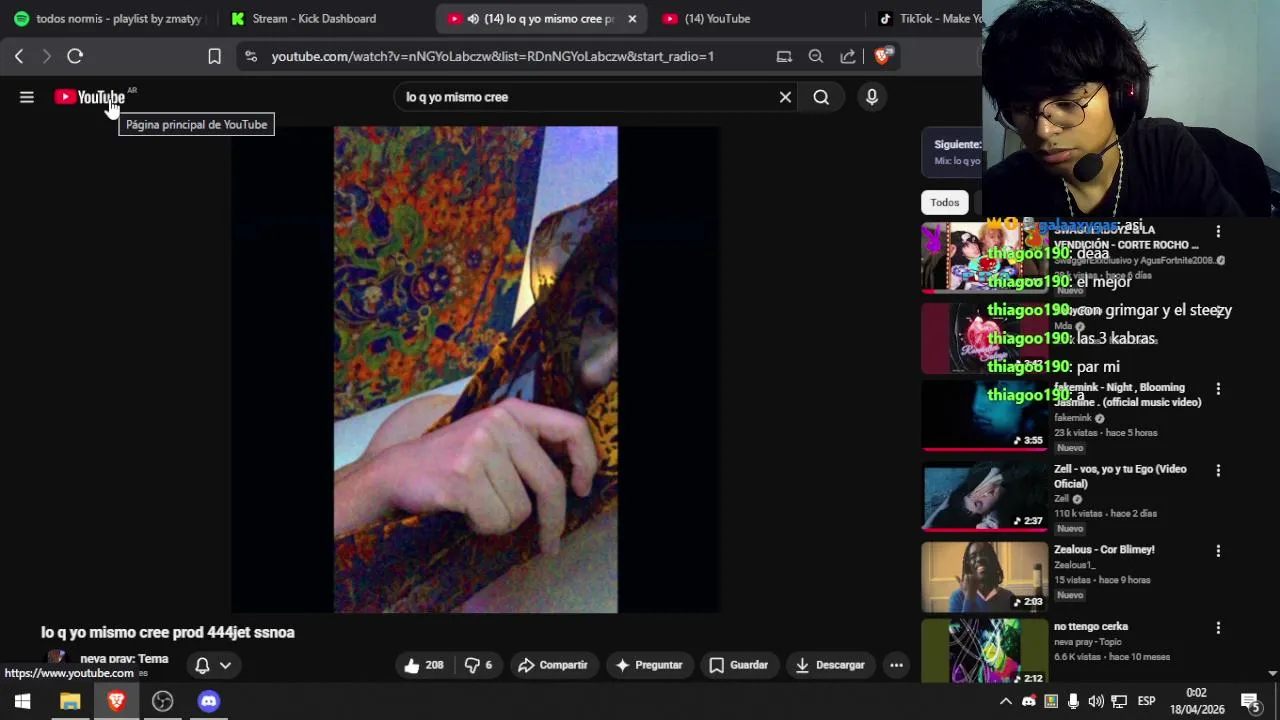Open the volume control in tray
This screenshot has width=1280, height=720.
coord(1096,701)
